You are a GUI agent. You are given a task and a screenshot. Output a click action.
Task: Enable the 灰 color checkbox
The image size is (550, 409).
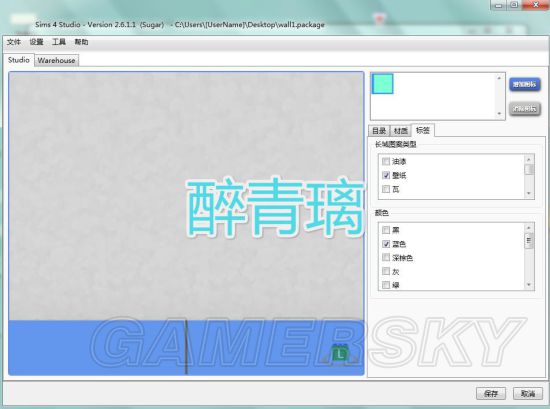pos(386,271)
